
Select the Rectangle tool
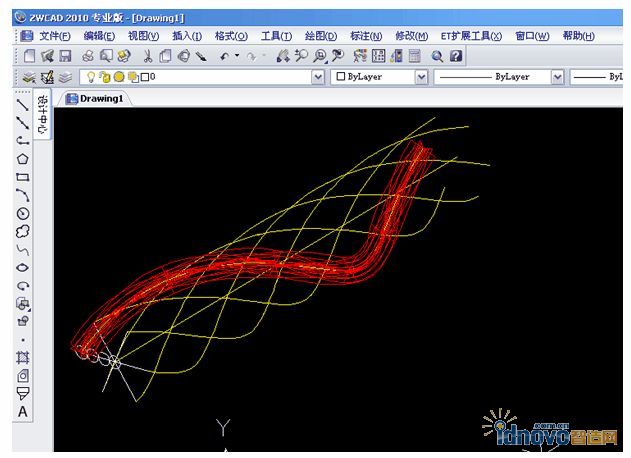point(23,177)
